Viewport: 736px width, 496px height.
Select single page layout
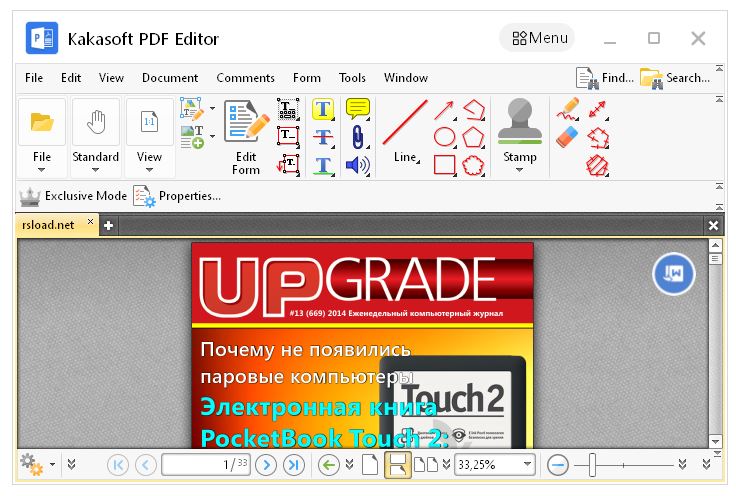pyautogui.click(x=370, y=465)
